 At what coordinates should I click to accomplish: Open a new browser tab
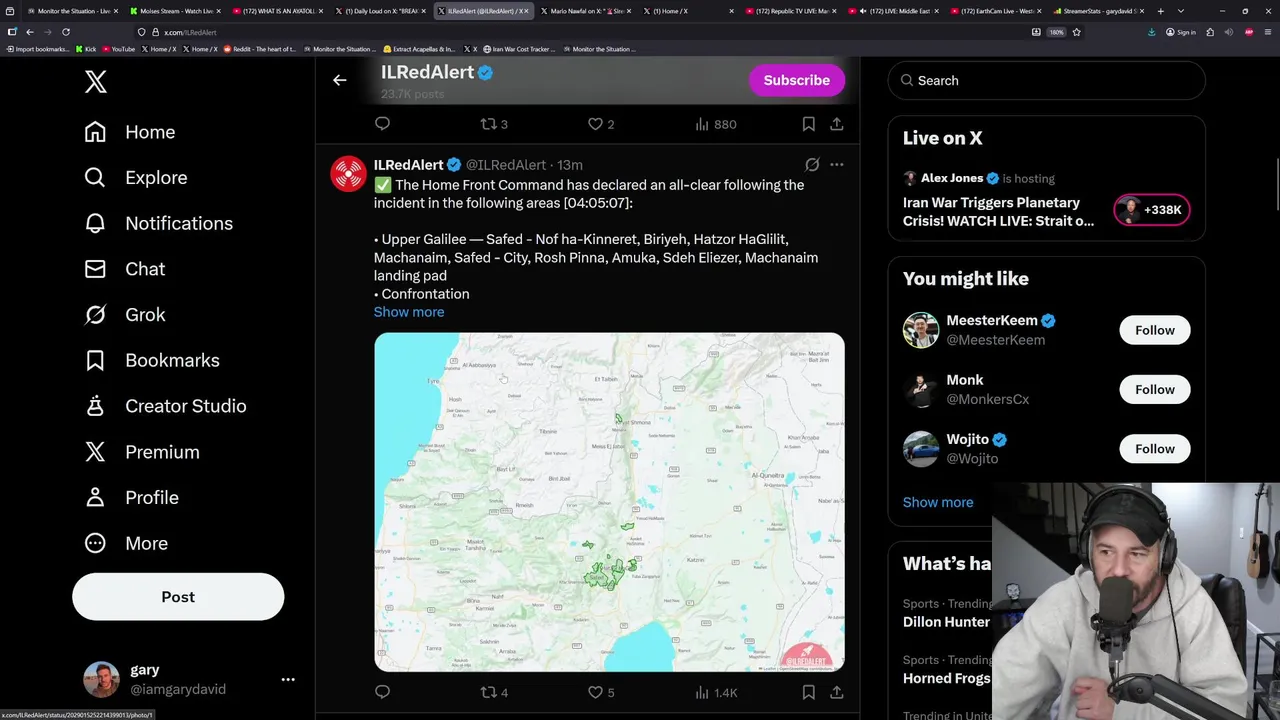[1160, 11]
